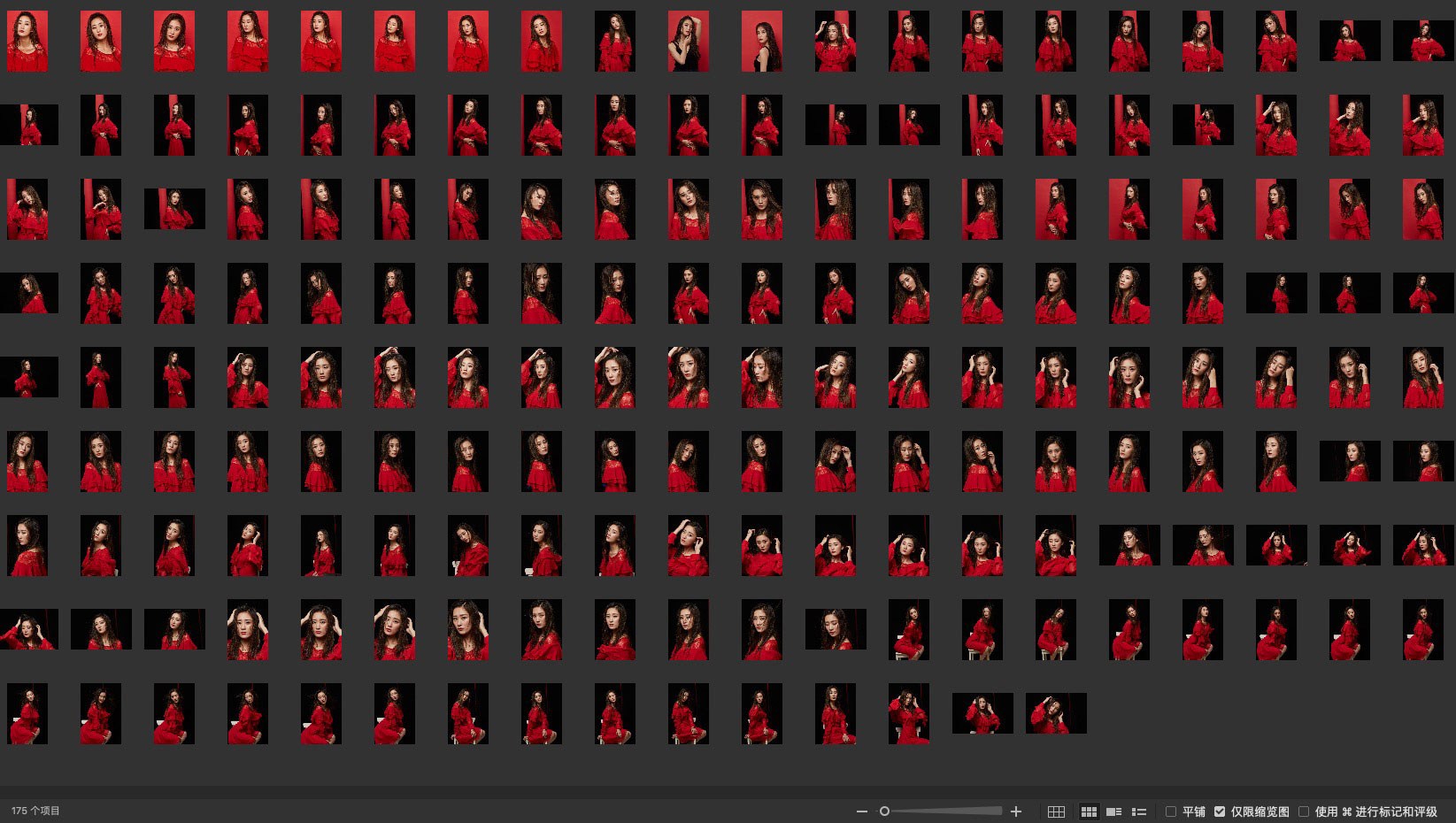Switch to list view mode icon

click(1139, 811)
